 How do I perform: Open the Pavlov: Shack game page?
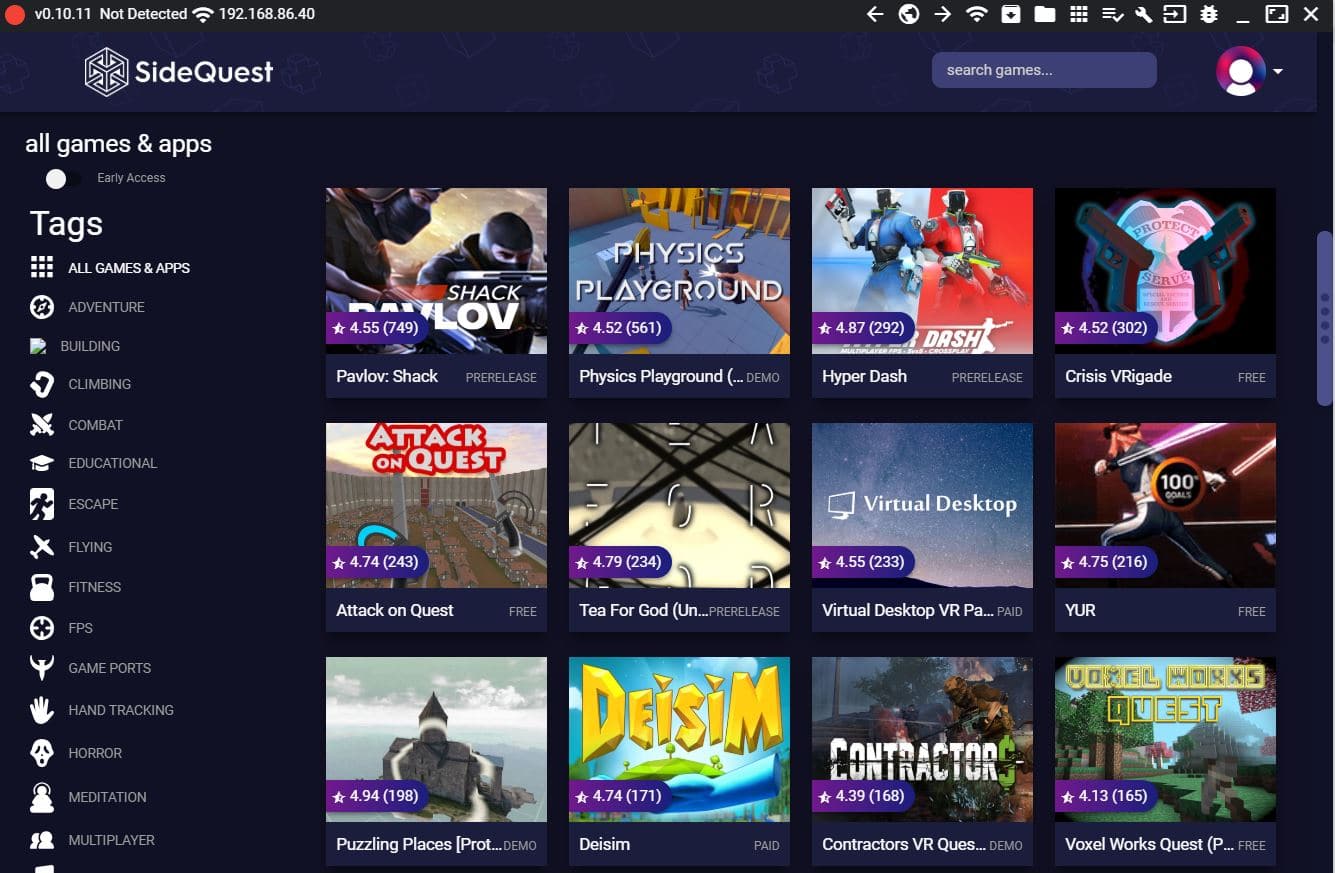(436, 270)
